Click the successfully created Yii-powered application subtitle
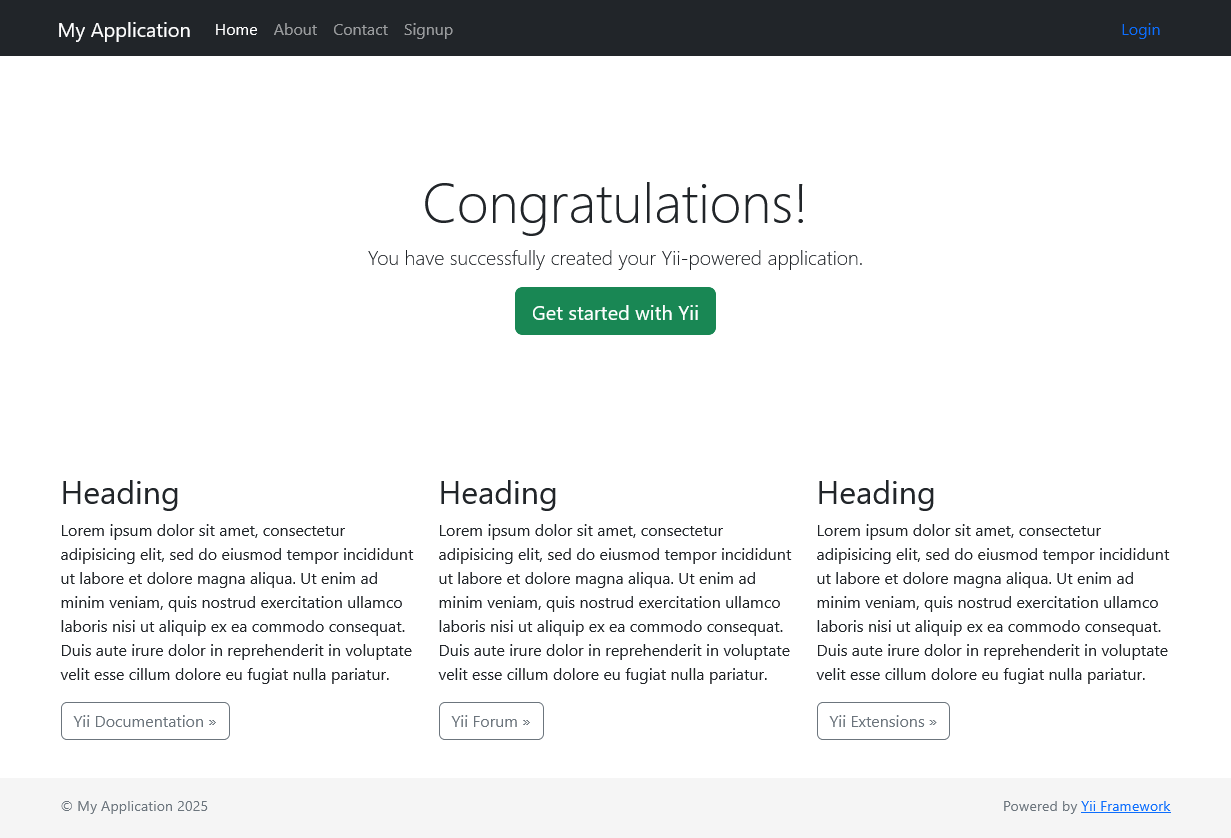The height and width of the screenshot is (838, 1231). pos(615,258)
